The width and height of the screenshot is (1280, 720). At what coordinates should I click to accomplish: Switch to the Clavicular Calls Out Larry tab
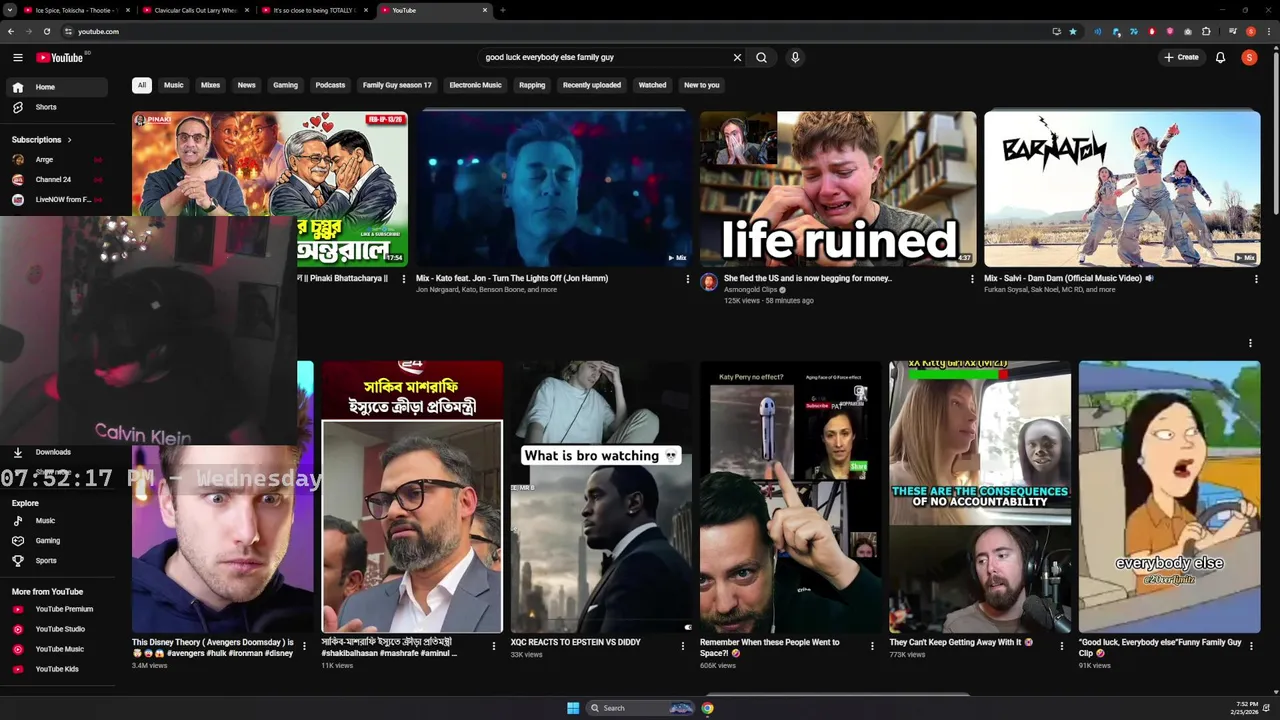(195, 10)
